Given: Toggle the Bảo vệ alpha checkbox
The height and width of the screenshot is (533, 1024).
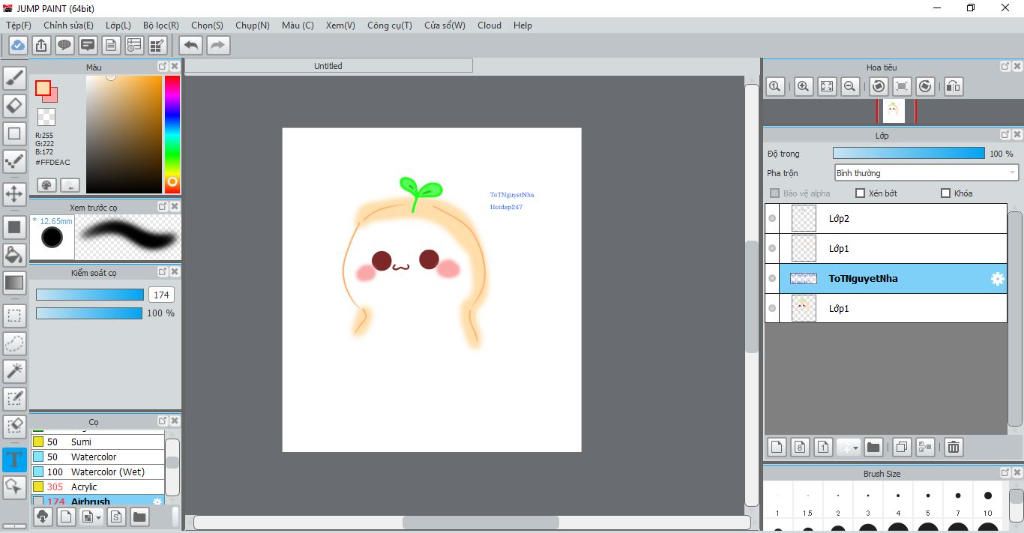Looking at the screenshot, I should point(775,193).
